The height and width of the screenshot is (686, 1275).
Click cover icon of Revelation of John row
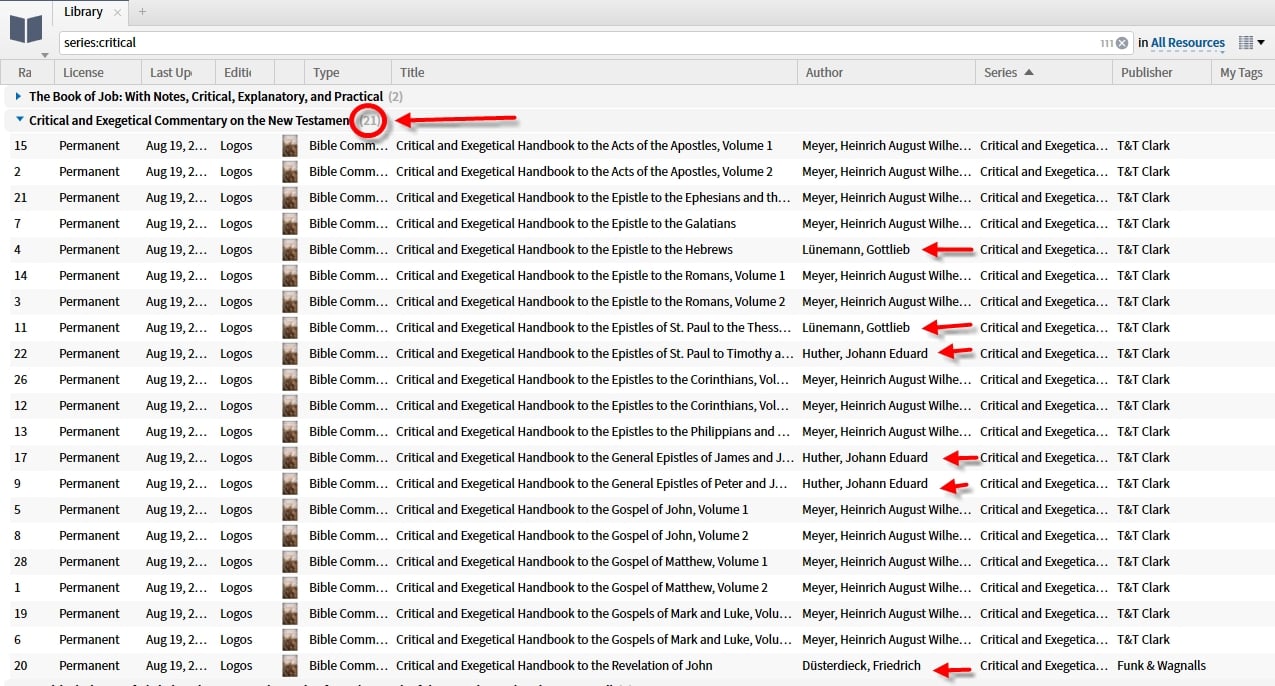290,665
